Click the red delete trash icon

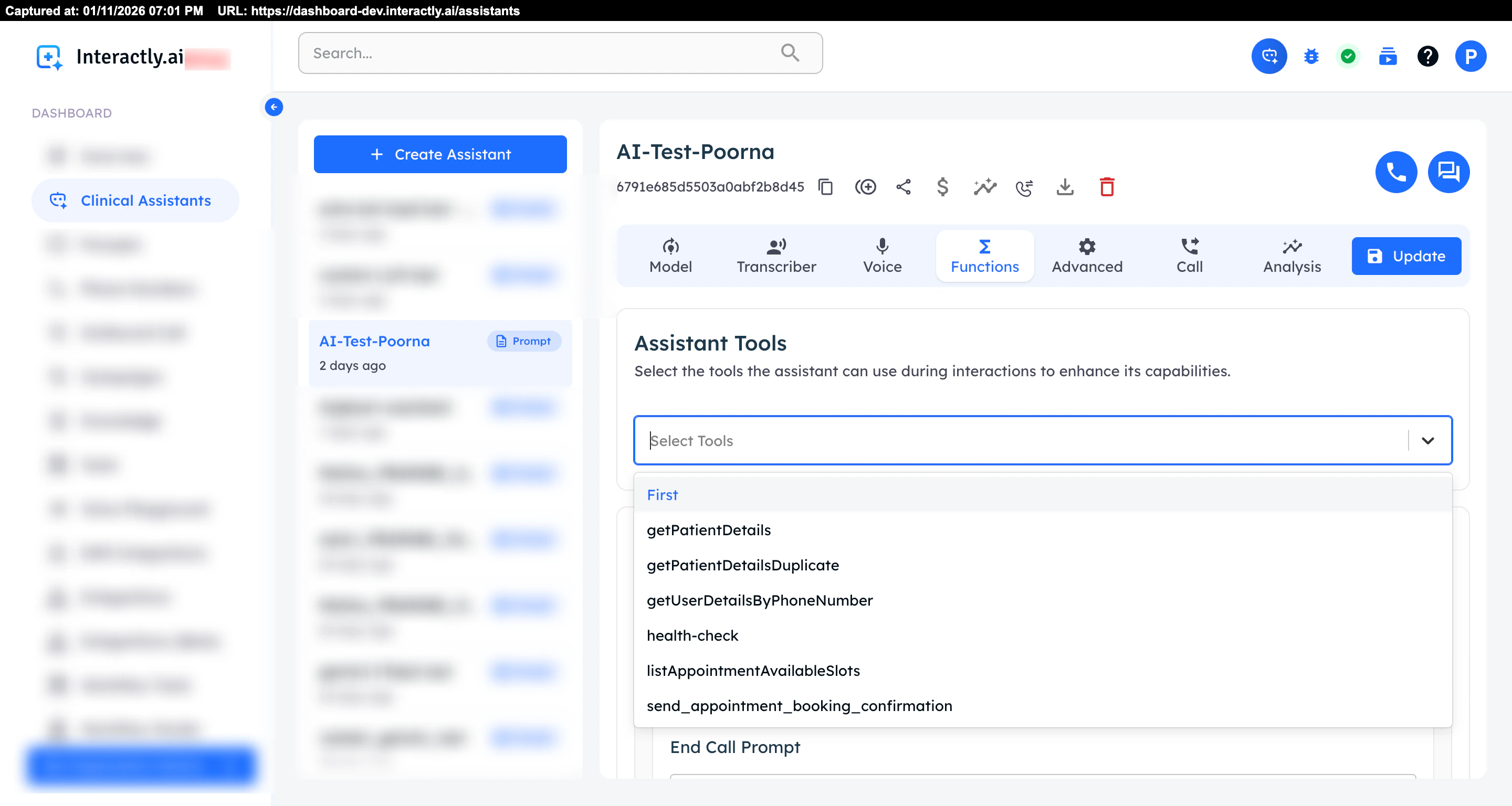click(x=1106, y=187)
